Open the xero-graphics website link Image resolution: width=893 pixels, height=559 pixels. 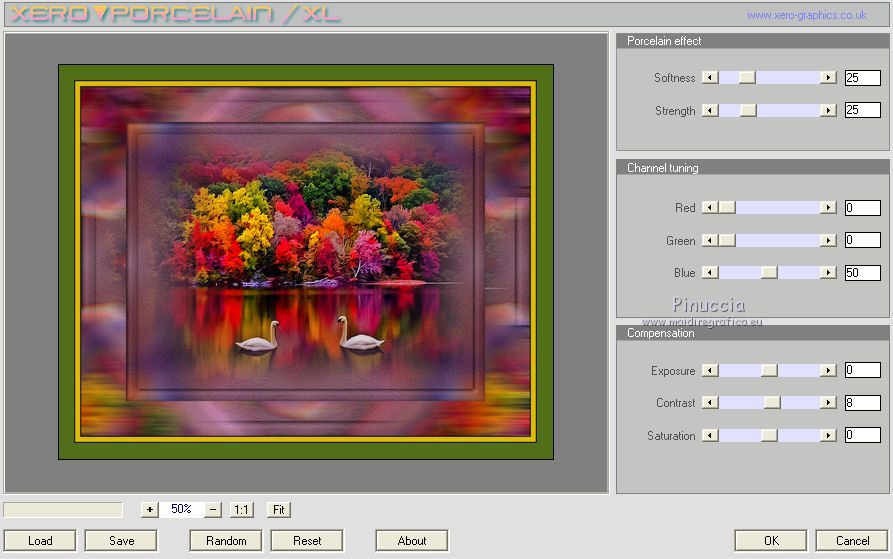coord(806,16)
